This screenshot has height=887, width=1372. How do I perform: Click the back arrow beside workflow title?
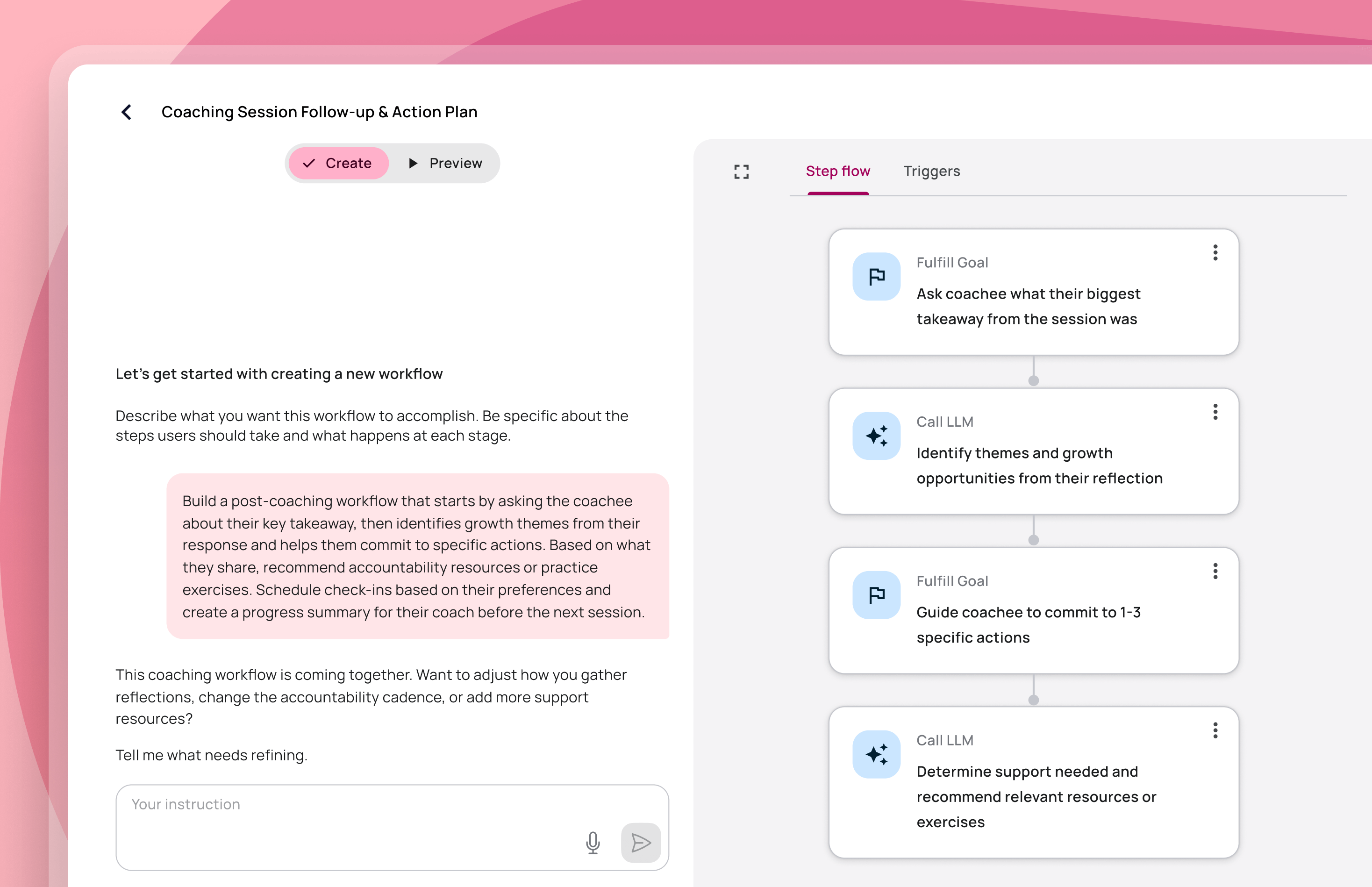tap(127, 112)
